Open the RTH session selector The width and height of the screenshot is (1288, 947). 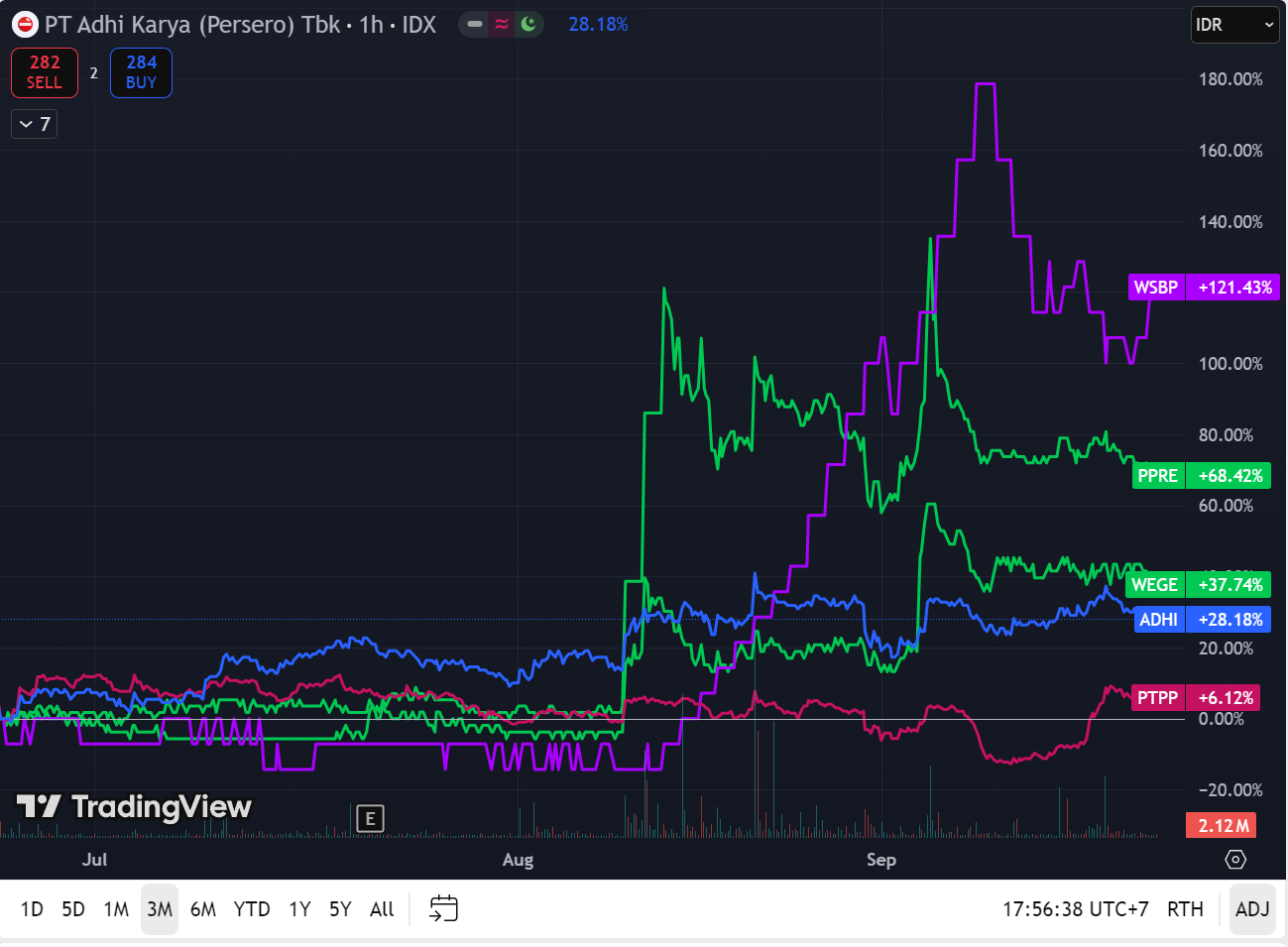coord(1185,909)
